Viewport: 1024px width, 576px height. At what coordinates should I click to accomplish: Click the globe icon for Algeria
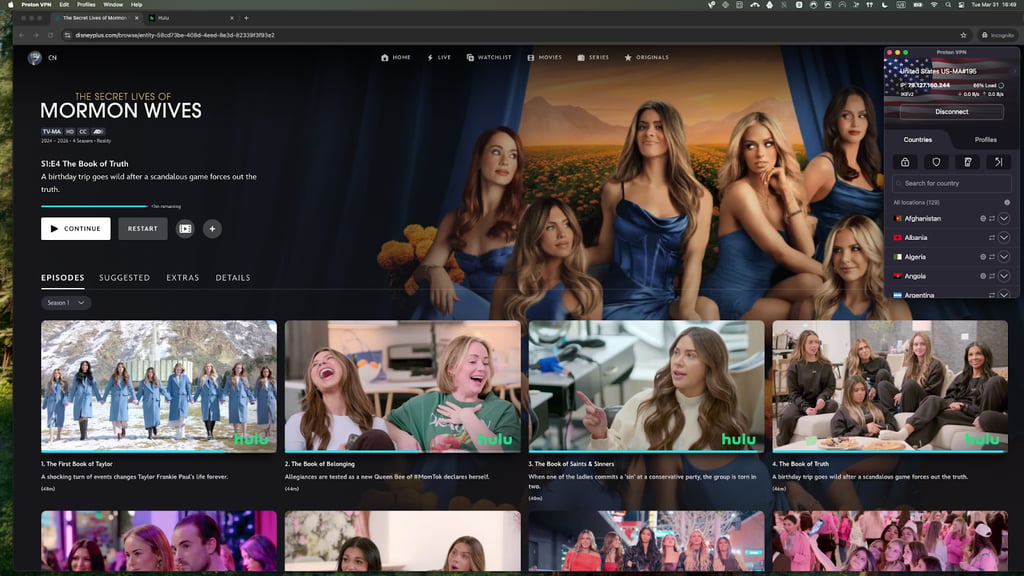coord(983,257)
